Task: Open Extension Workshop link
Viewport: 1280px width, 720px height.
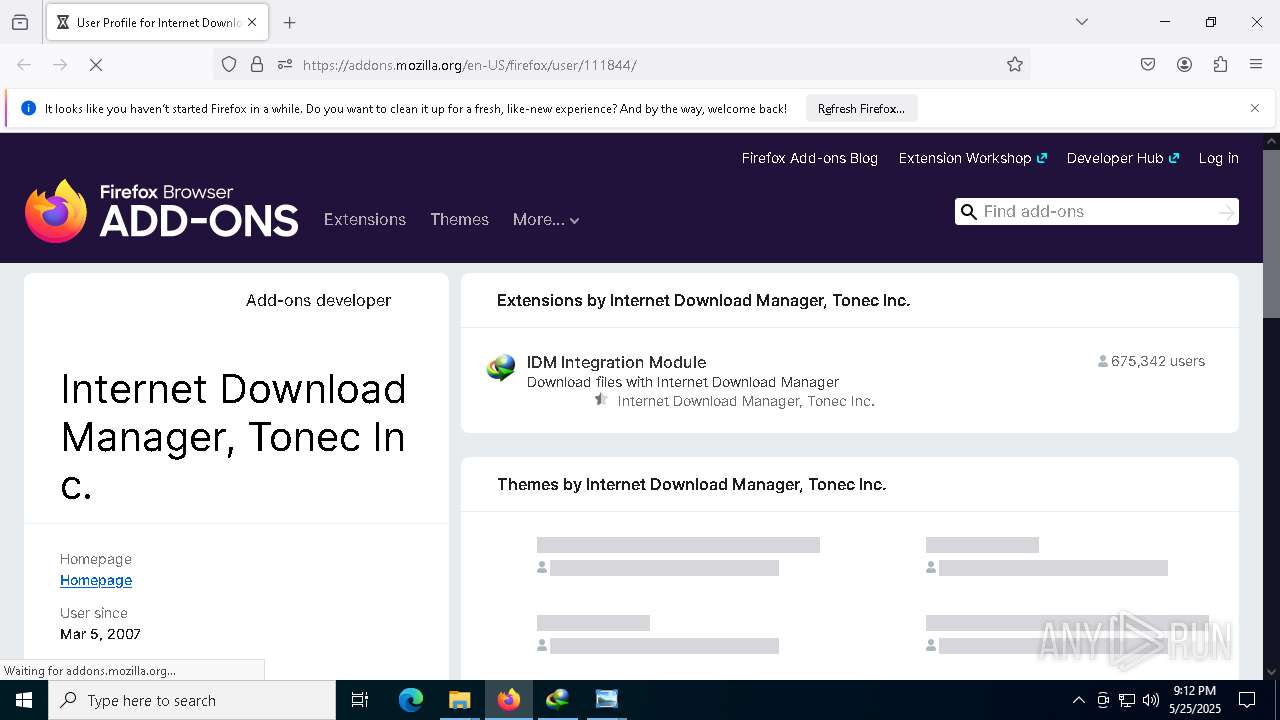Action: point(972,158)
